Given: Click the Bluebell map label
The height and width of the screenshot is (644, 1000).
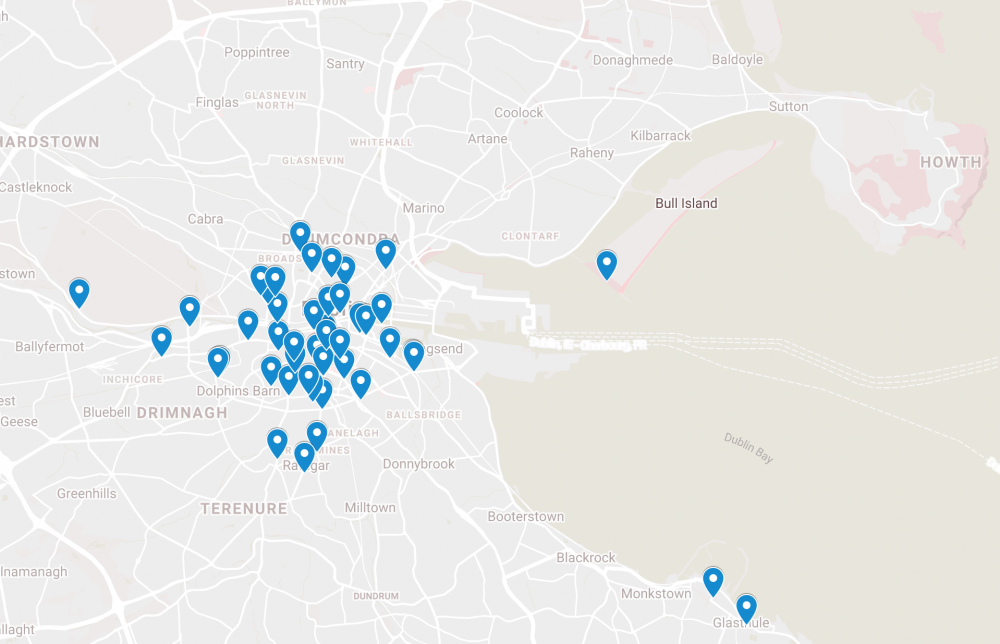Looking at the screenshot, I should (x=107, y=413).
